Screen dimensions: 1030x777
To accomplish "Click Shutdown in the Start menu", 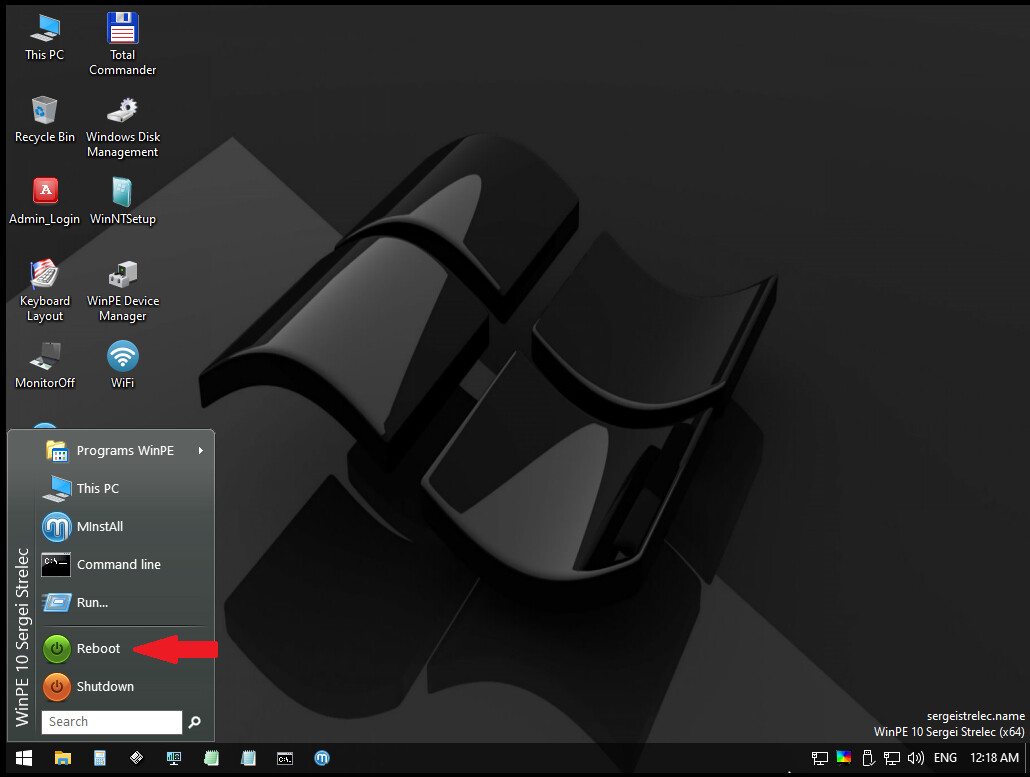I will (123, 686).
